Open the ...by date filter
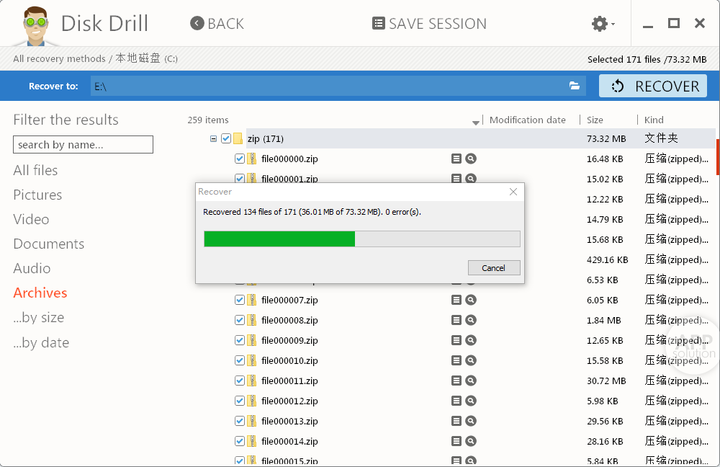 click(41, 343)
